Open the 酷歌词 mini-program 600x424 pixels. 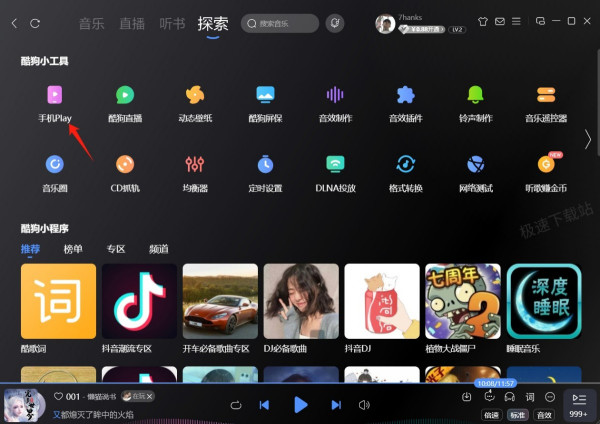[59, 301]
